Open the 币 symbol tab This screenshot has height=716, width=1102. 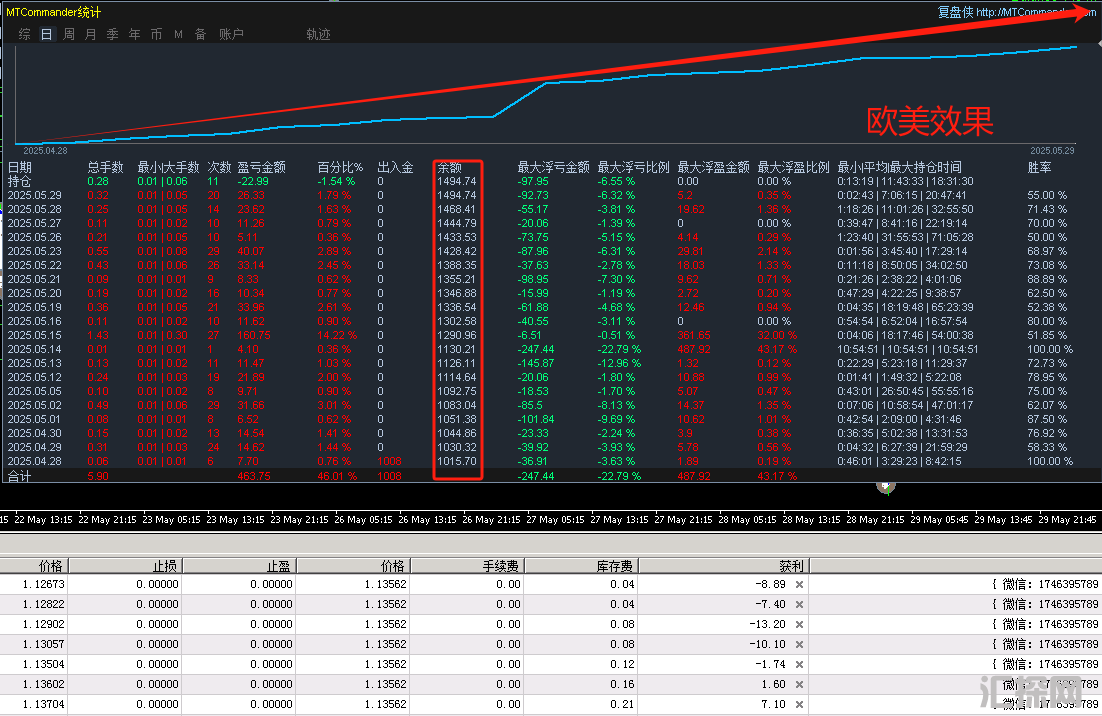click(x=156, y=34)
